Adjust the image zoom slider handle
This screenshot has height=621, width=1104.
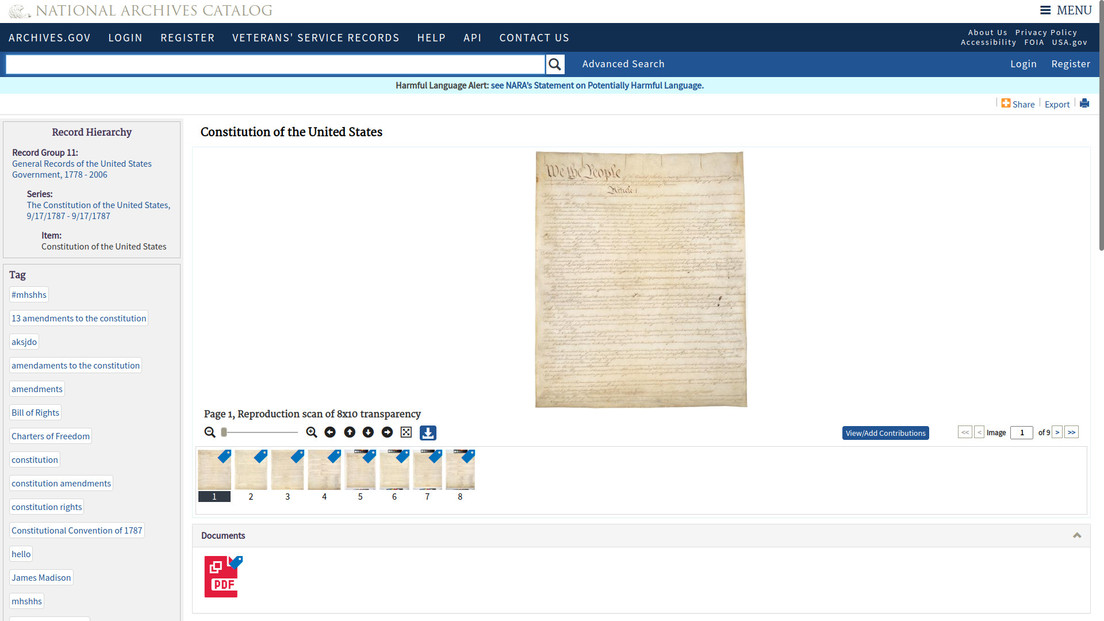(x=224, y=432)
